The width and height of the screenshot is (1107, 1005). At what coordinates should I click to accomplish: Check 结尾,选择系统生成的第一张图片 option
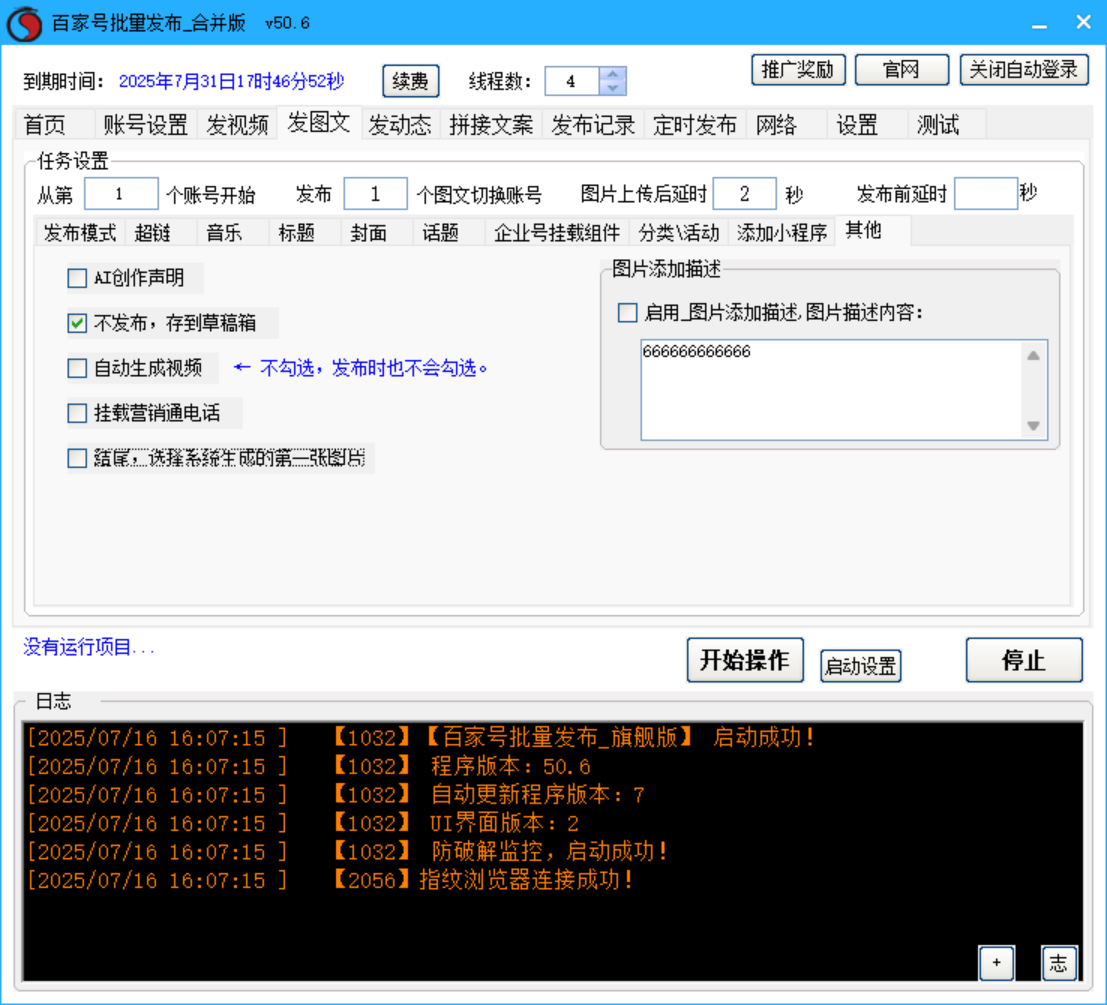point(77,459)
